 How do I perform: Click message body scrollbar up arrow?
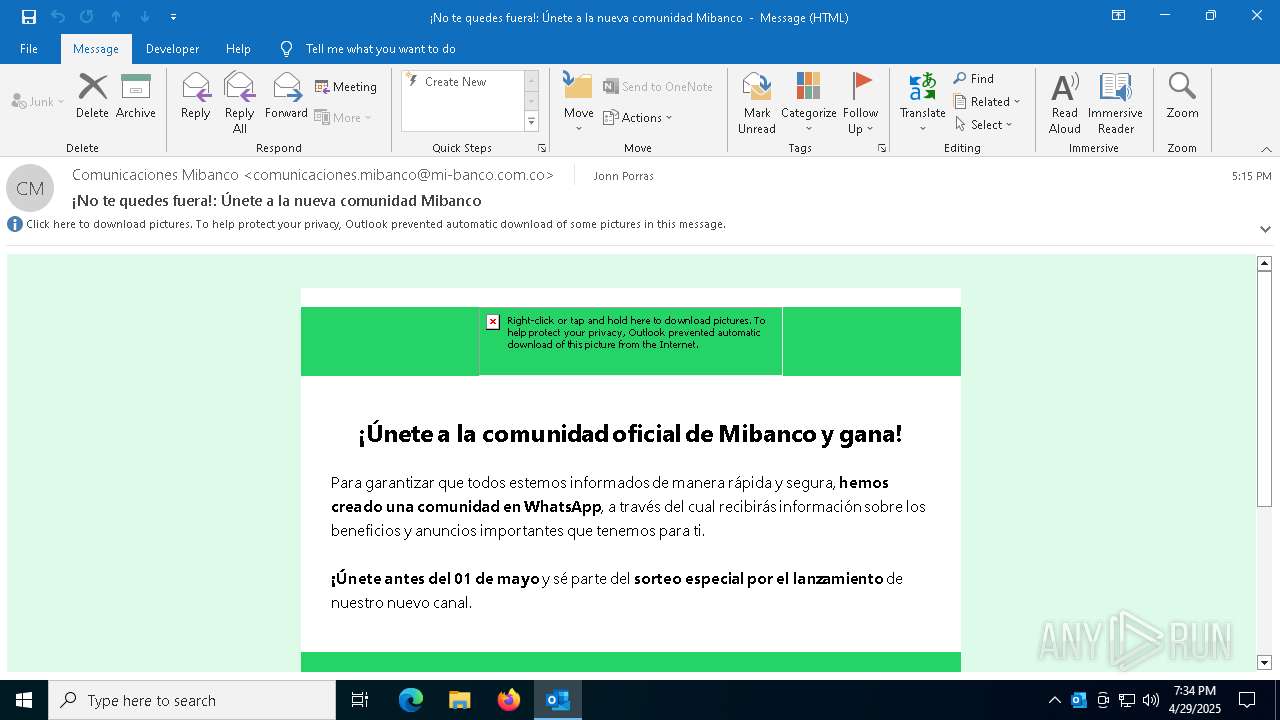(x=1264, y=263)
